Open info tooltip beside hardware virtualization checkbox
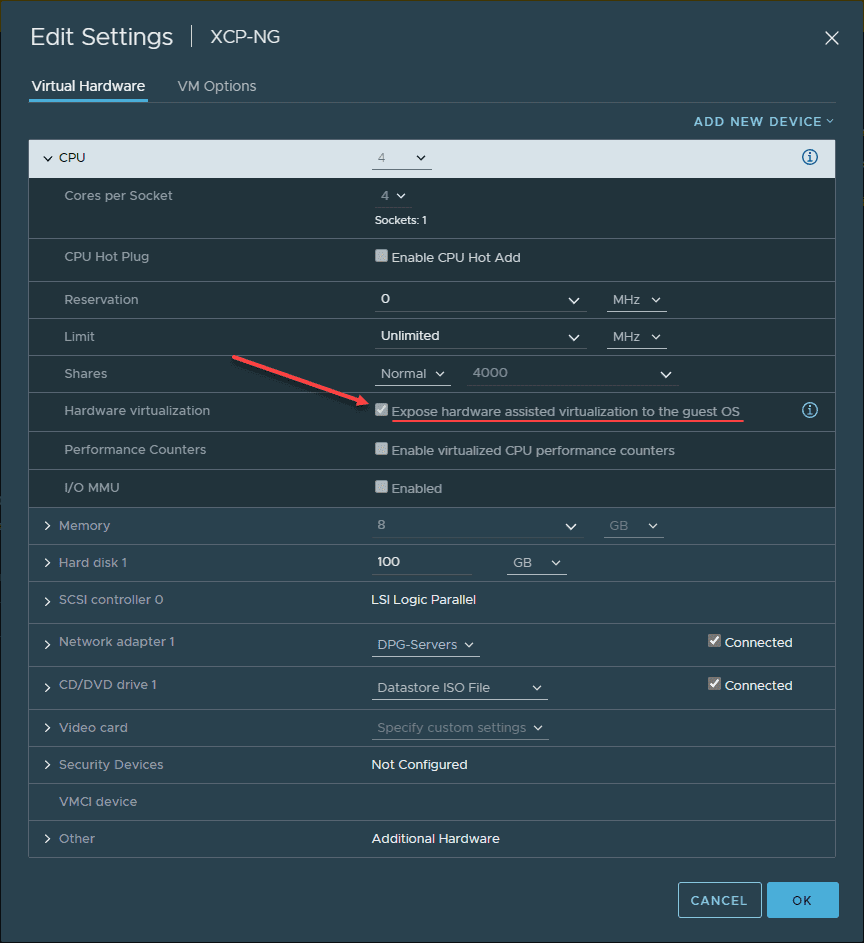 (x=810, y=410)
